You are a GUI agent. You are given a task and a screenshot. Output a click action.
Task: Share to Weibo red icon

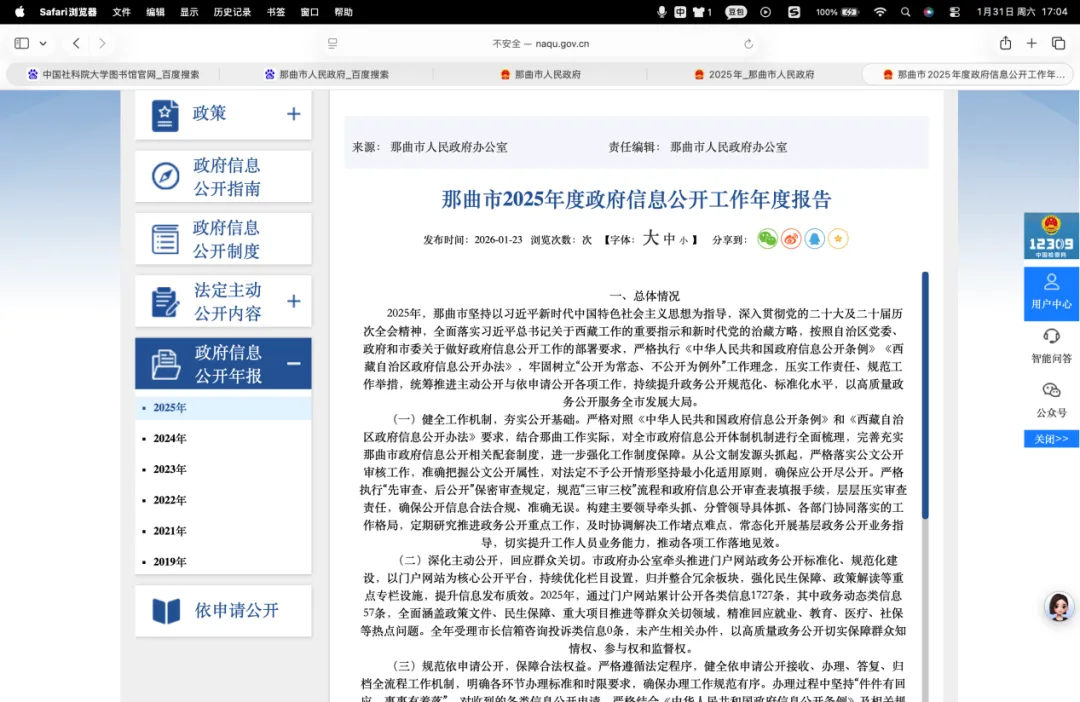[791, 239]
